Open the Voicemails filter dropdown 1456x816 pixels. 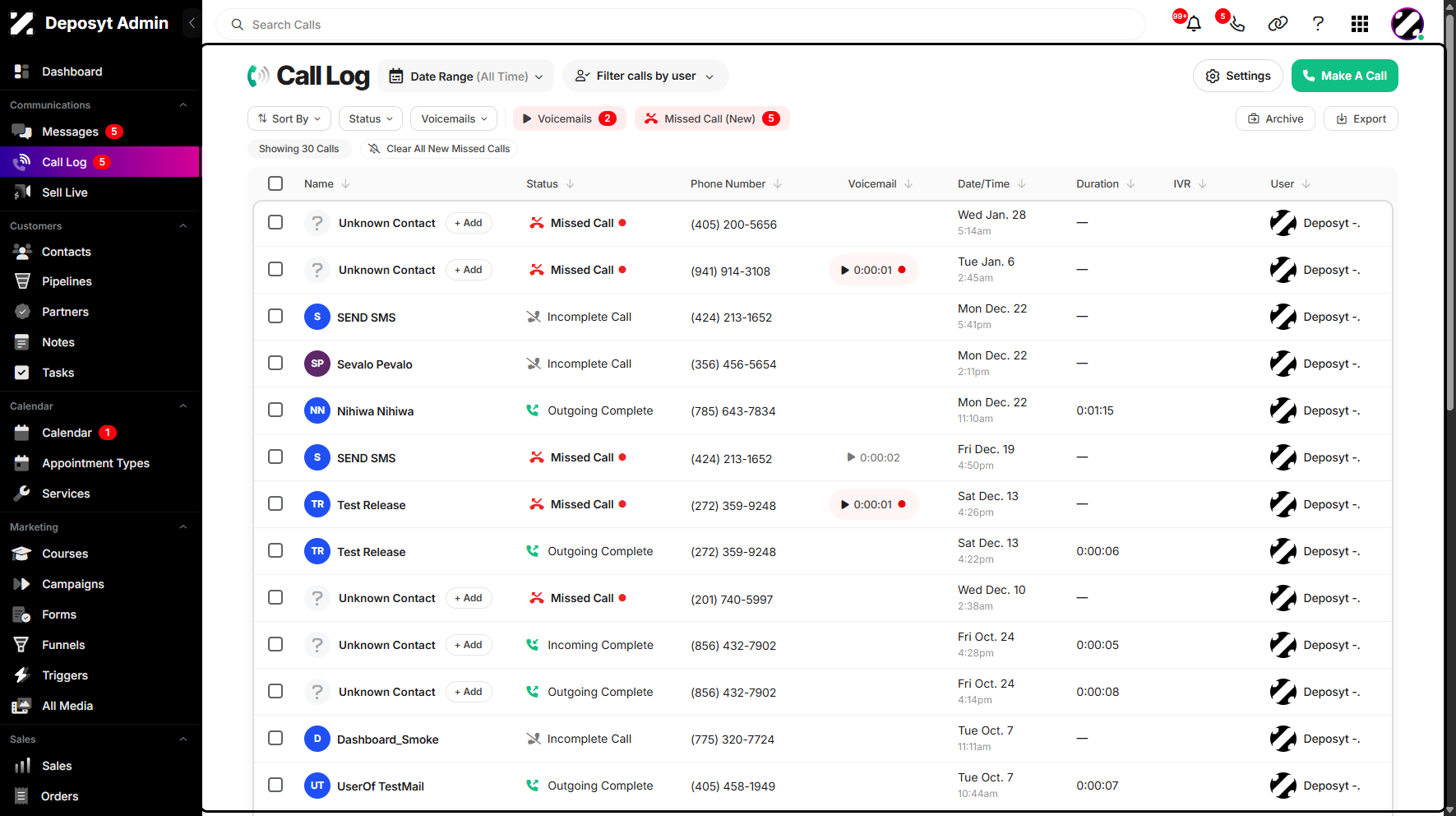click(454, 118)
